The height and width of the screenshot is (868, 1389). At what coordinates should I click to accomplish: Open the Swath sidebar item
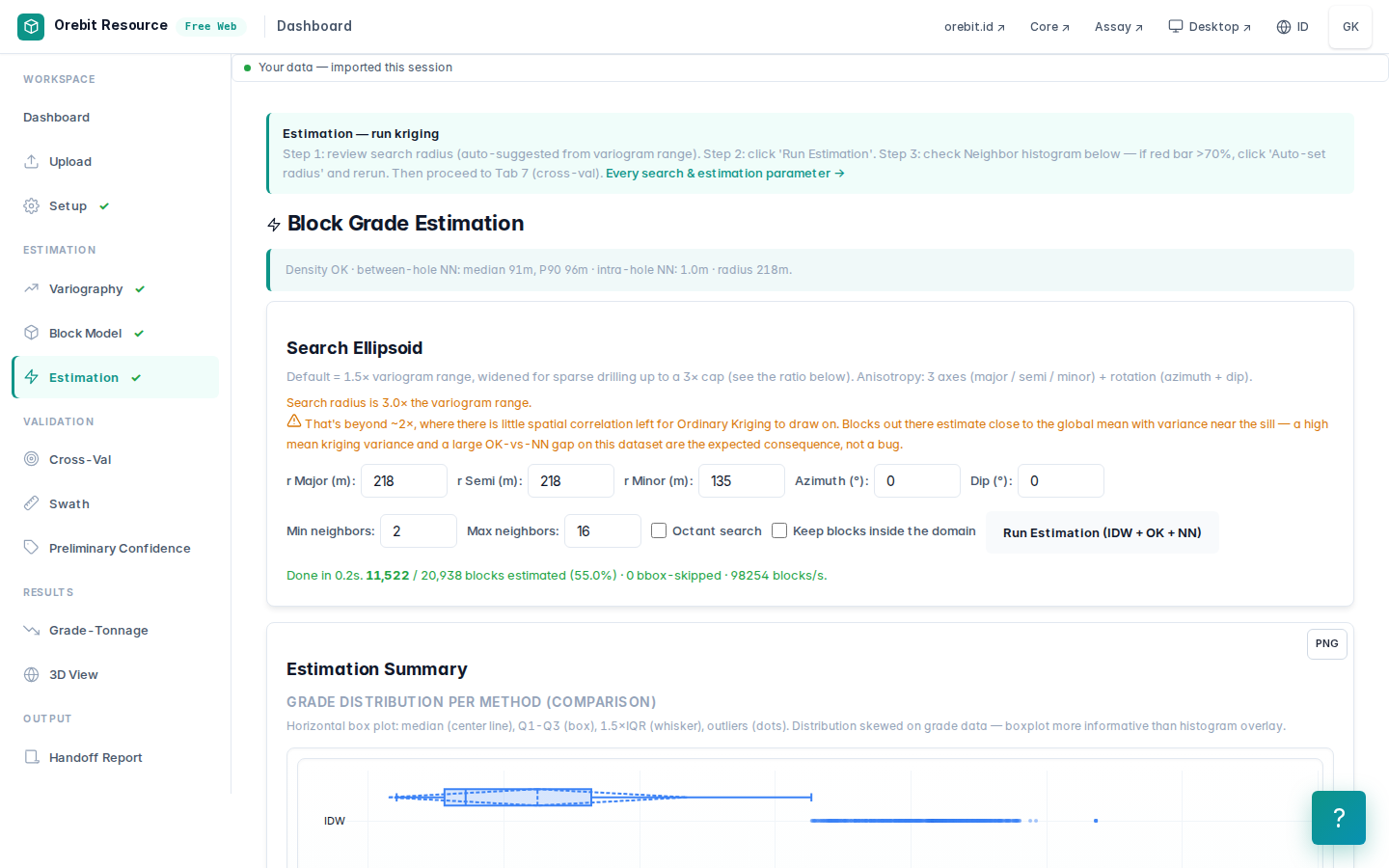pos(115,503)
